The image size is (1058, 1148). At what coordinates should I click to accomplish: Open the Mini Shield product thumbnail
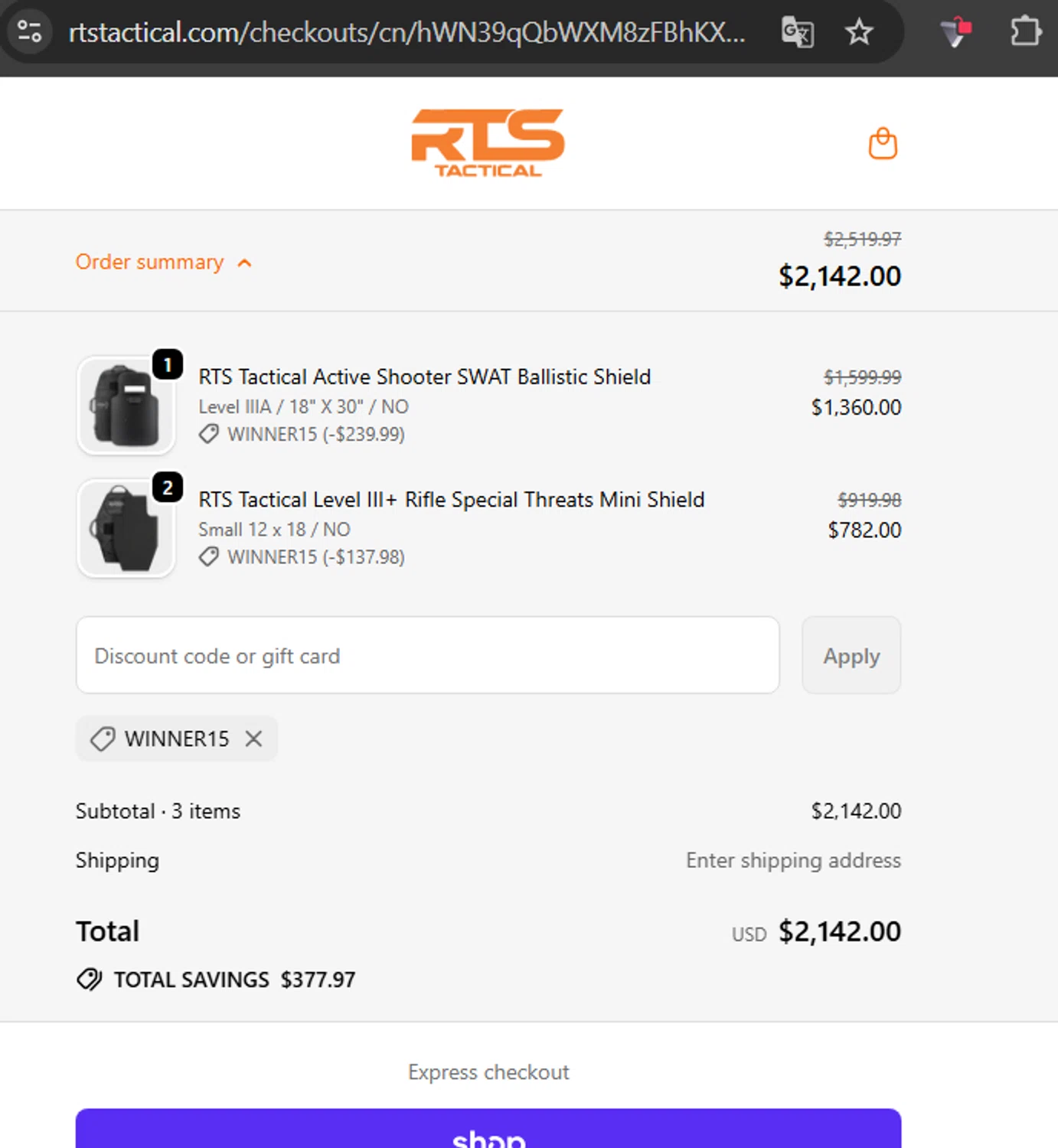click(126, 528)
